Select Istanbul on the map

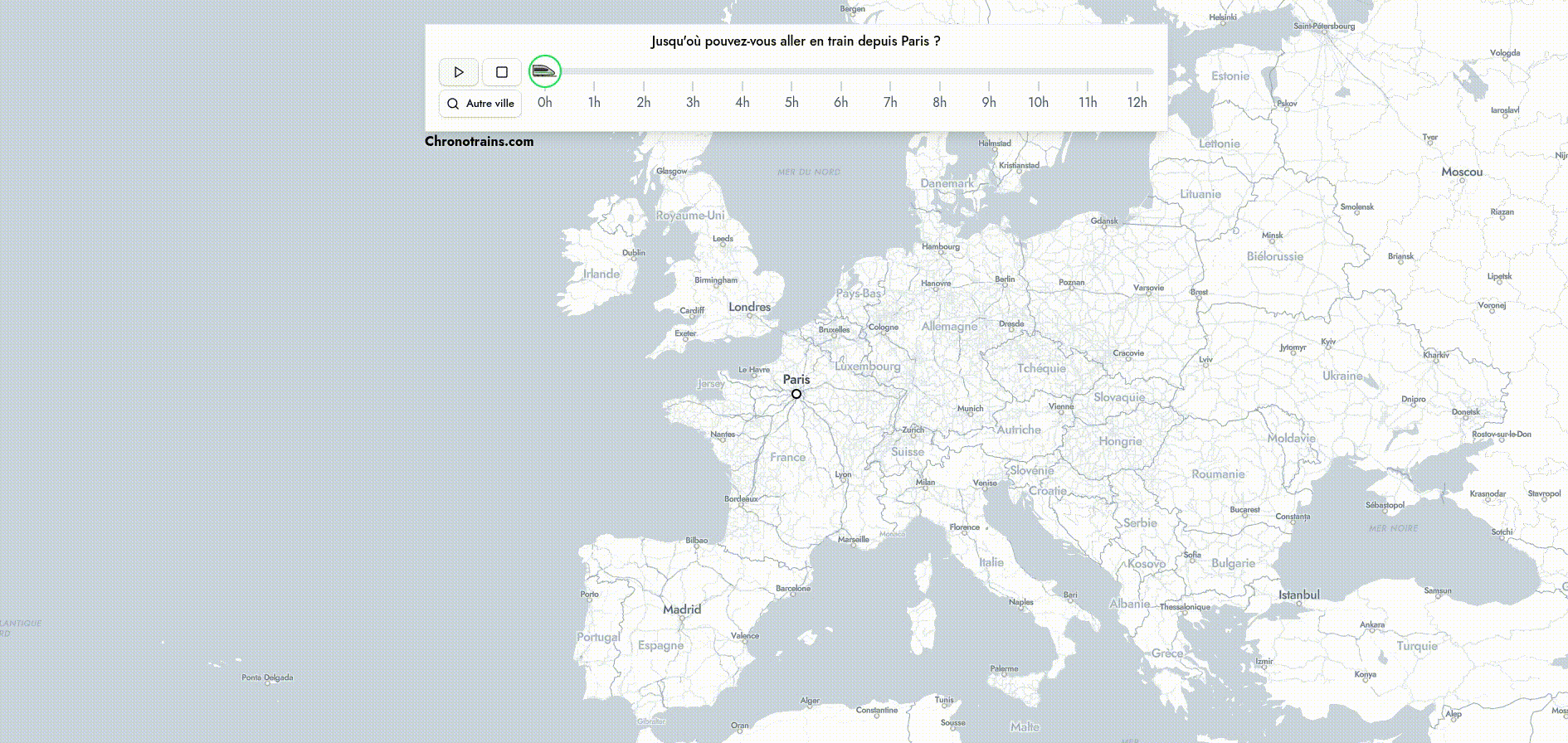click(1298, 595)
